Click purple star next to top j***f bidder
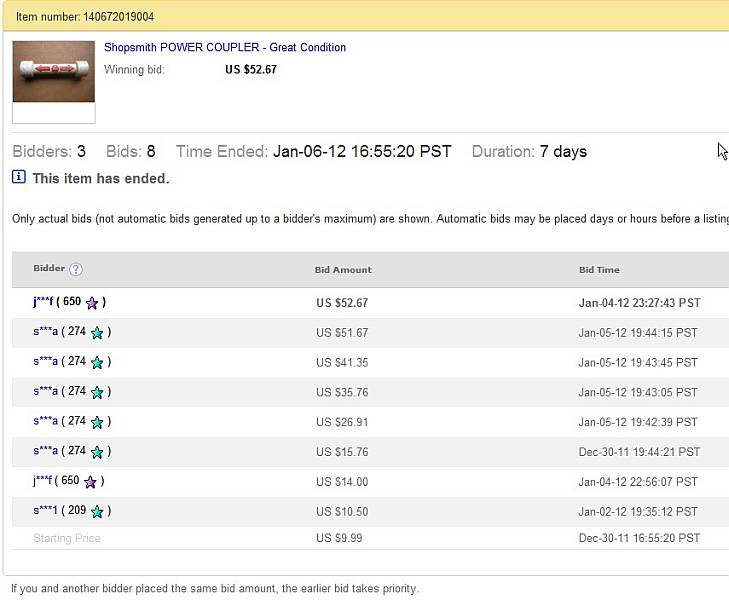This screenshot has width=729, height=600. tap(92, 303)
